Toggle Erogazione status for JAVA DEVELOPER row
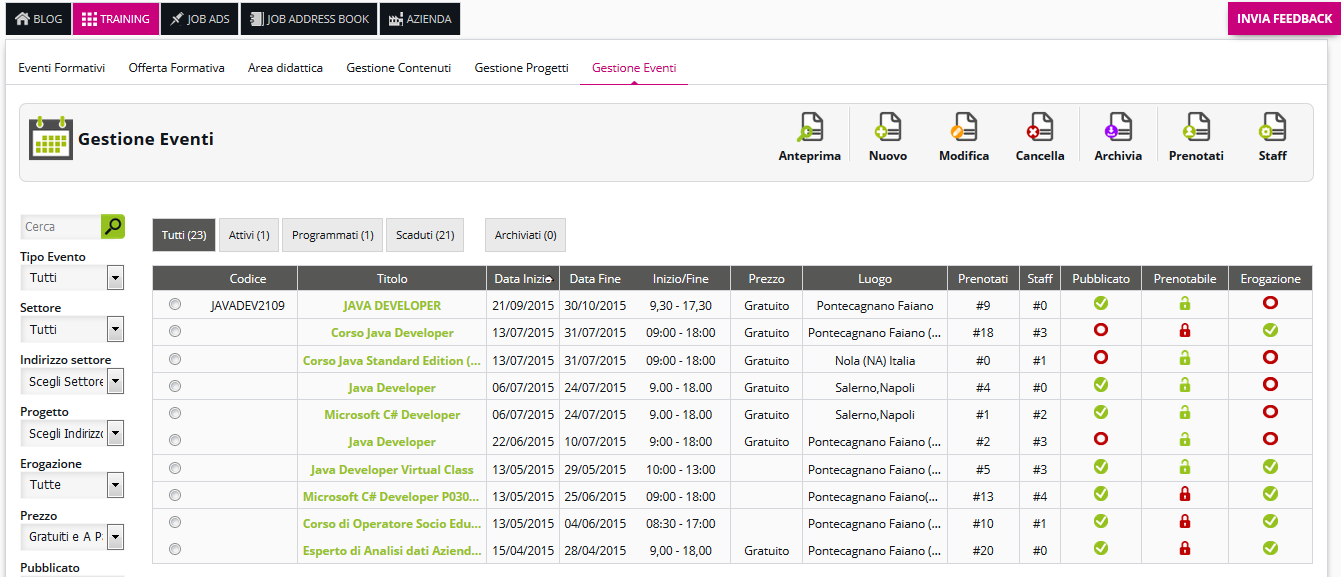Viewport: 1341px width, 577px height. click(1271, 303)
